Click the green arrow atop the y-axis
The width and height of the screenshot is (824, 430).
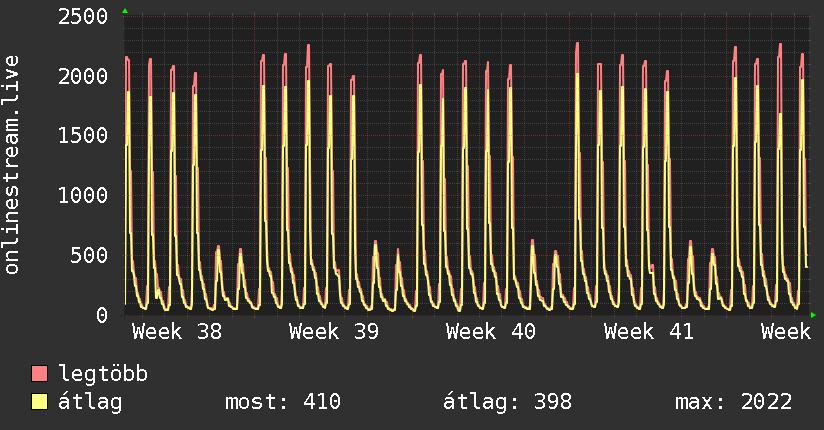point(125,11)
